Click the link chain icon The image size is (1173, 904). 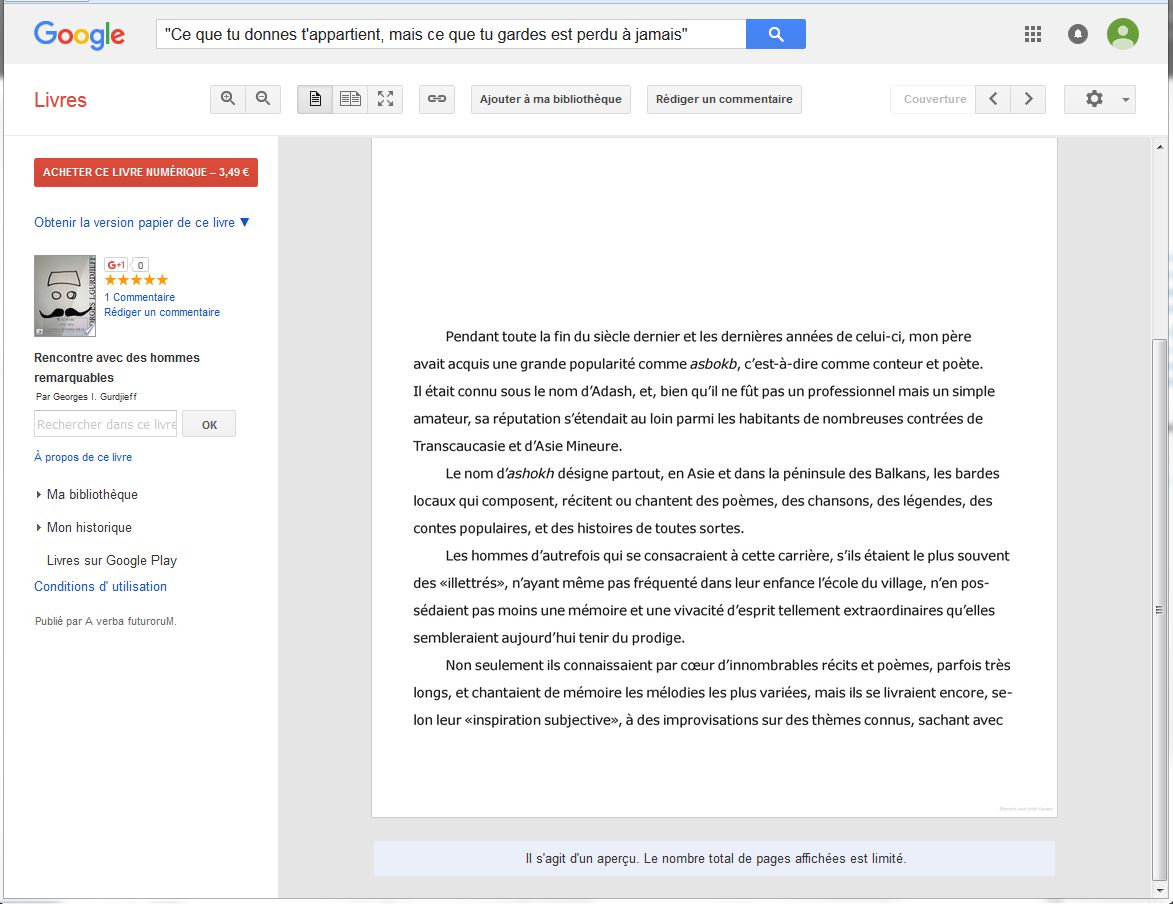click(x=437, y=99)
